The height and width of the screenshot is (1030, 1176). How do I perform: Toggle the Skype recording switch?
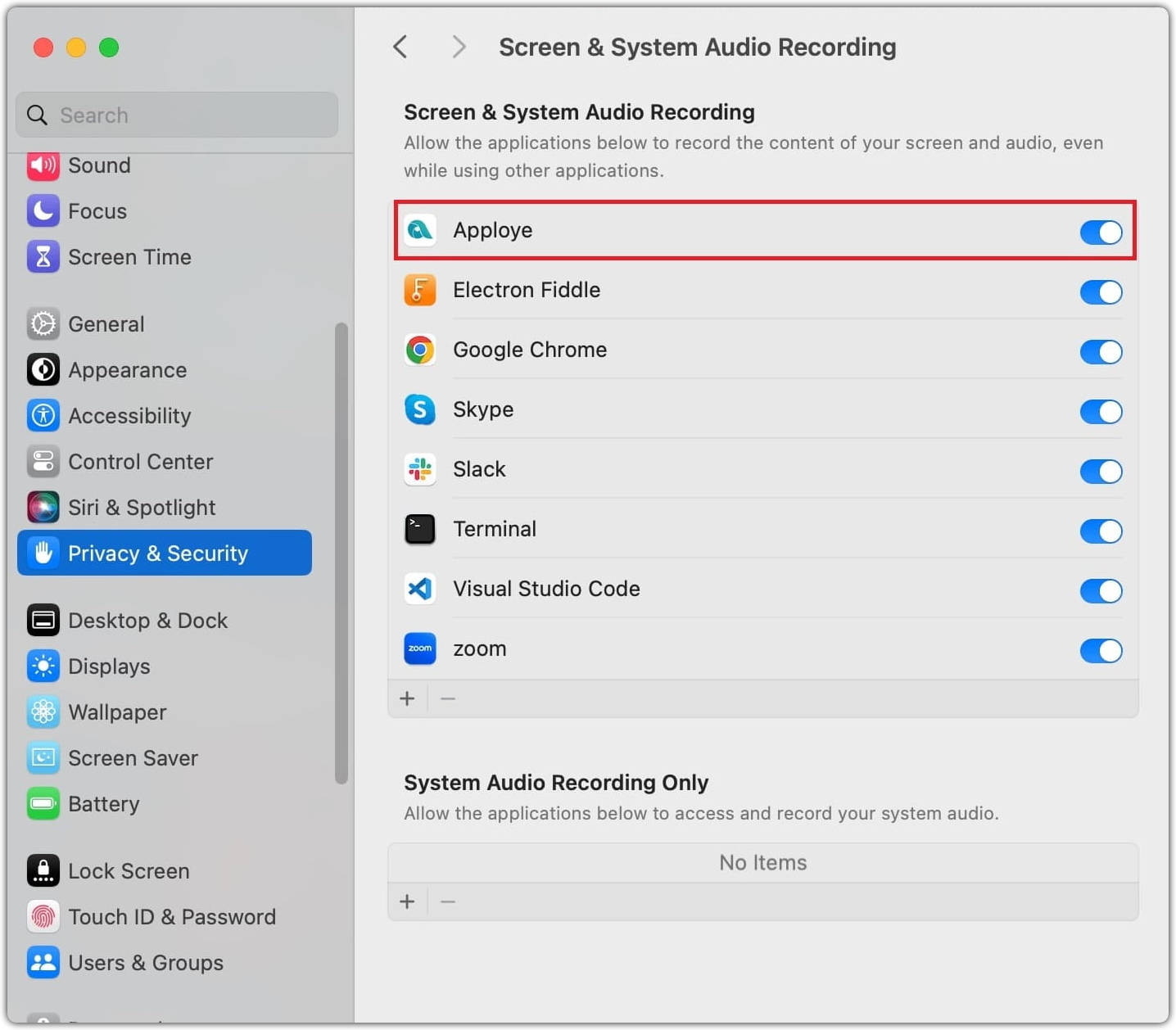[1101, 412]
